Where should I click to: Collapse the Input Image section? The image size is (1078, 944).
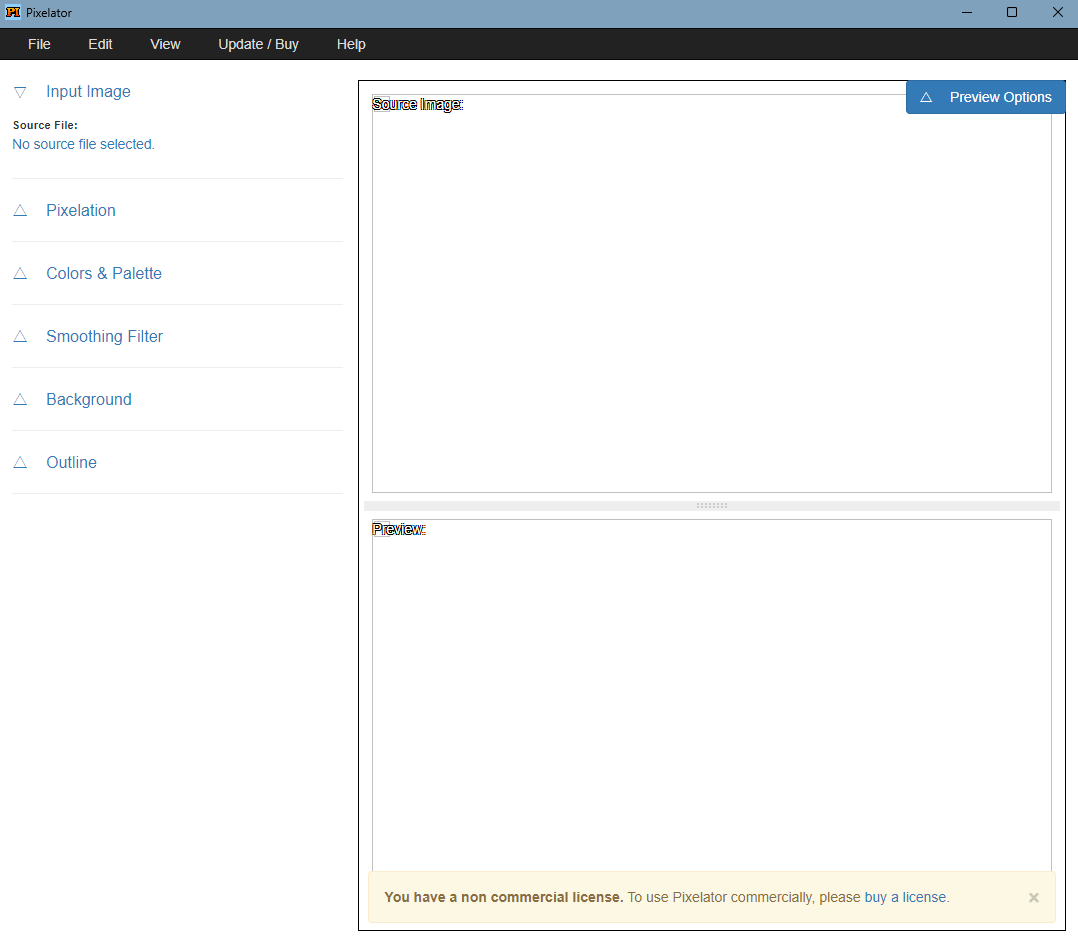88,92
